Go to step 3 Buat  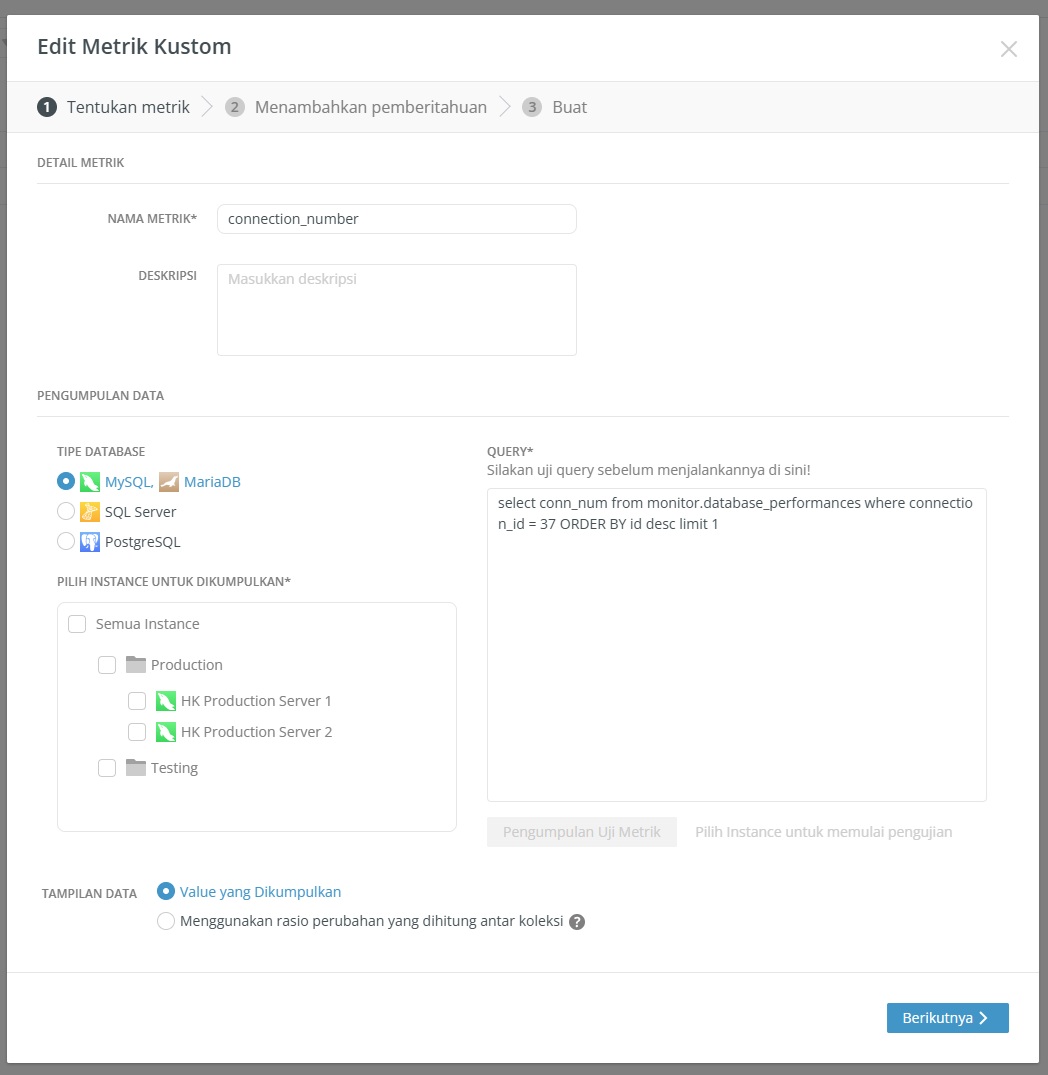coord(568,107)
